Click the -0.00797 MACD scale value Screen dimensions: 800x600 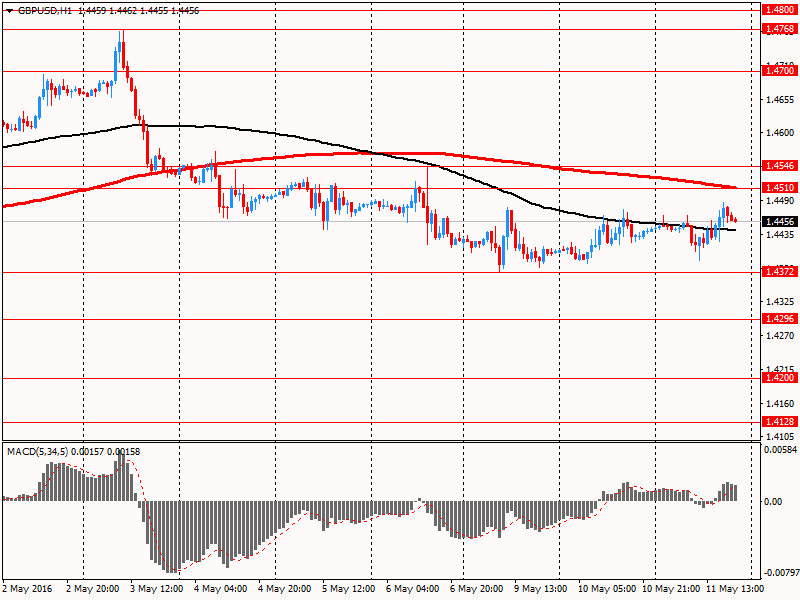point(781,573)
